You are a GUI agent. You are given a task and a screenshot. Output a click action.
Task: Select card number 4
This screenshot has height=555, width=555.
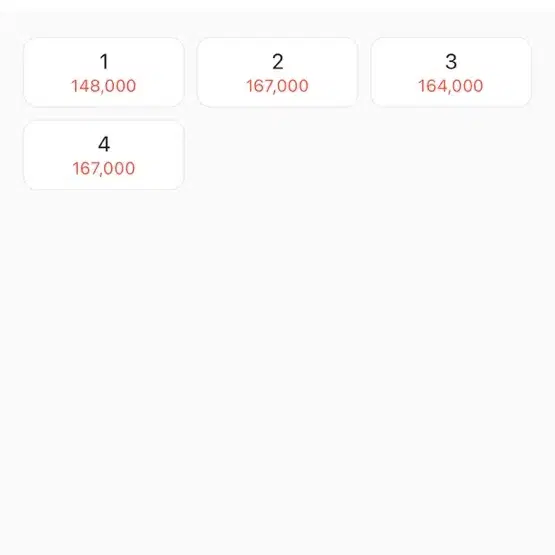point(104,155)
